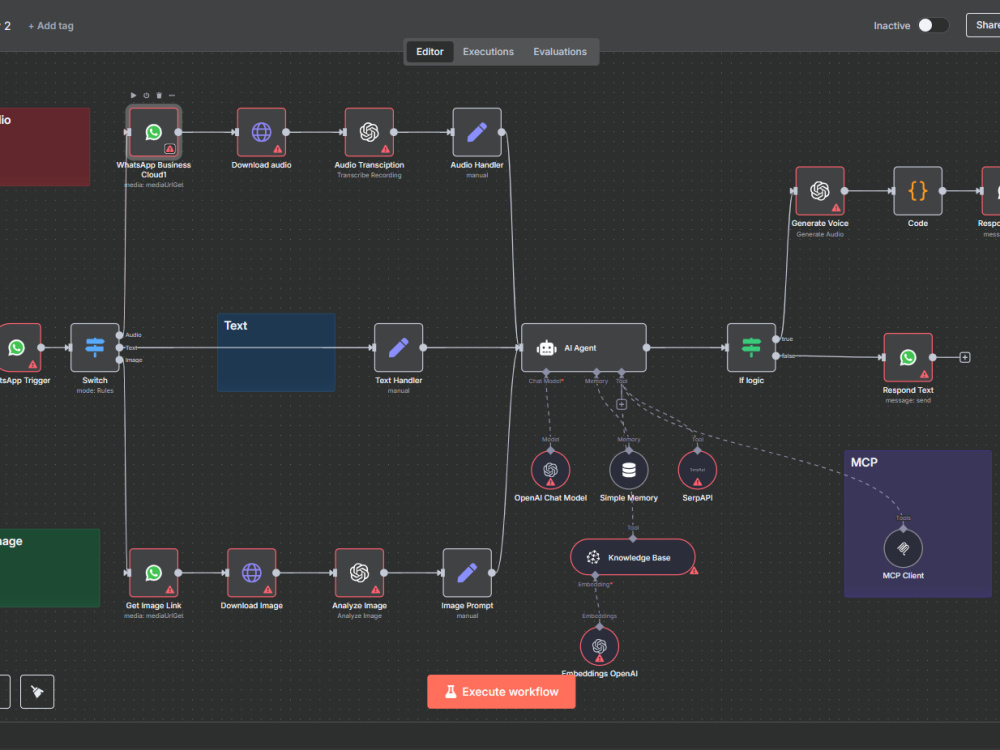
Task: Click the AI Agent output connector
Action: tap(647, 348)
